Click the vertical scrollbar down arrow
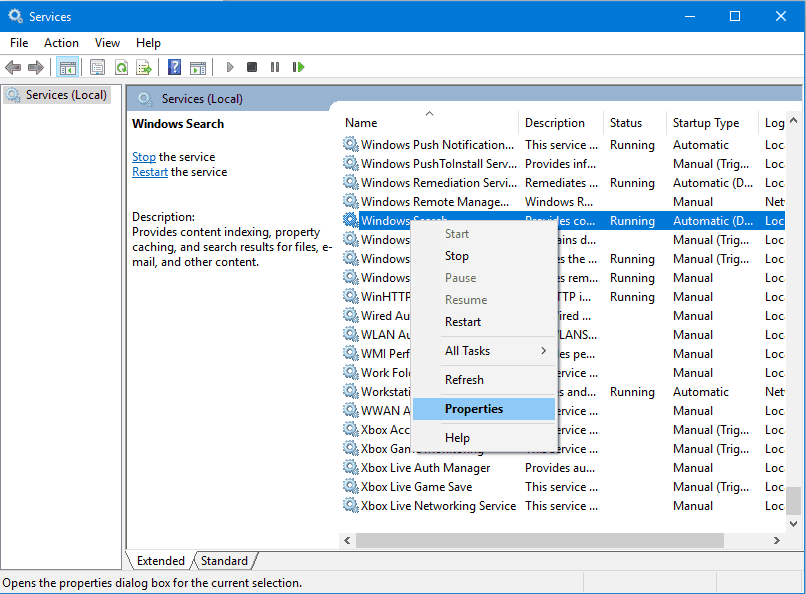The image size is (806, 594). pyautogui.click(x=793, y=524)
